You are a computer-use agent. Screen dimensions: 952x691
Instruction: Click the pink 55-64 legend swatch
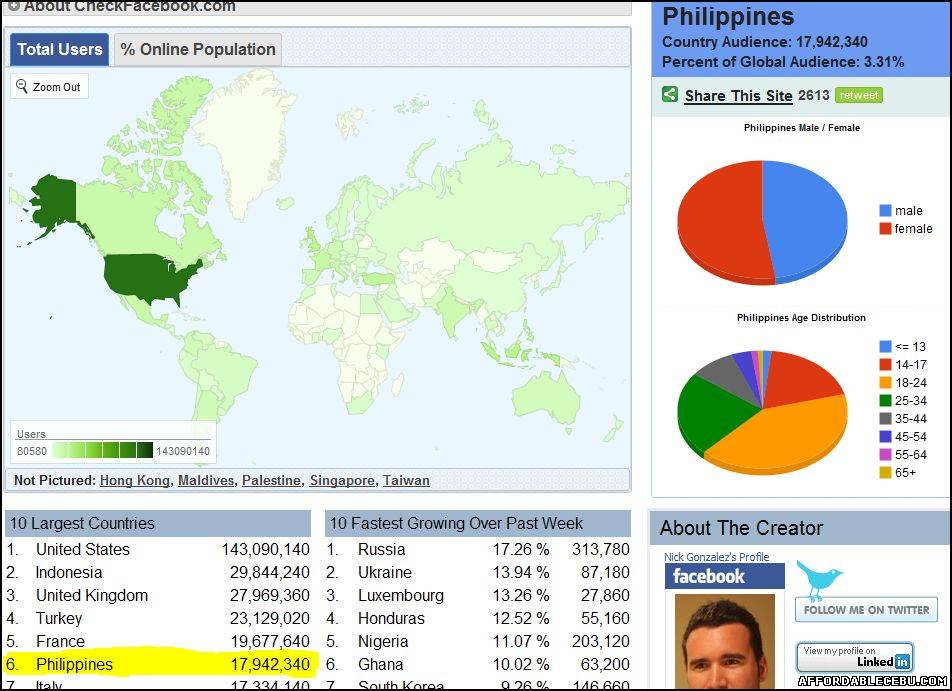pos(885,455)
